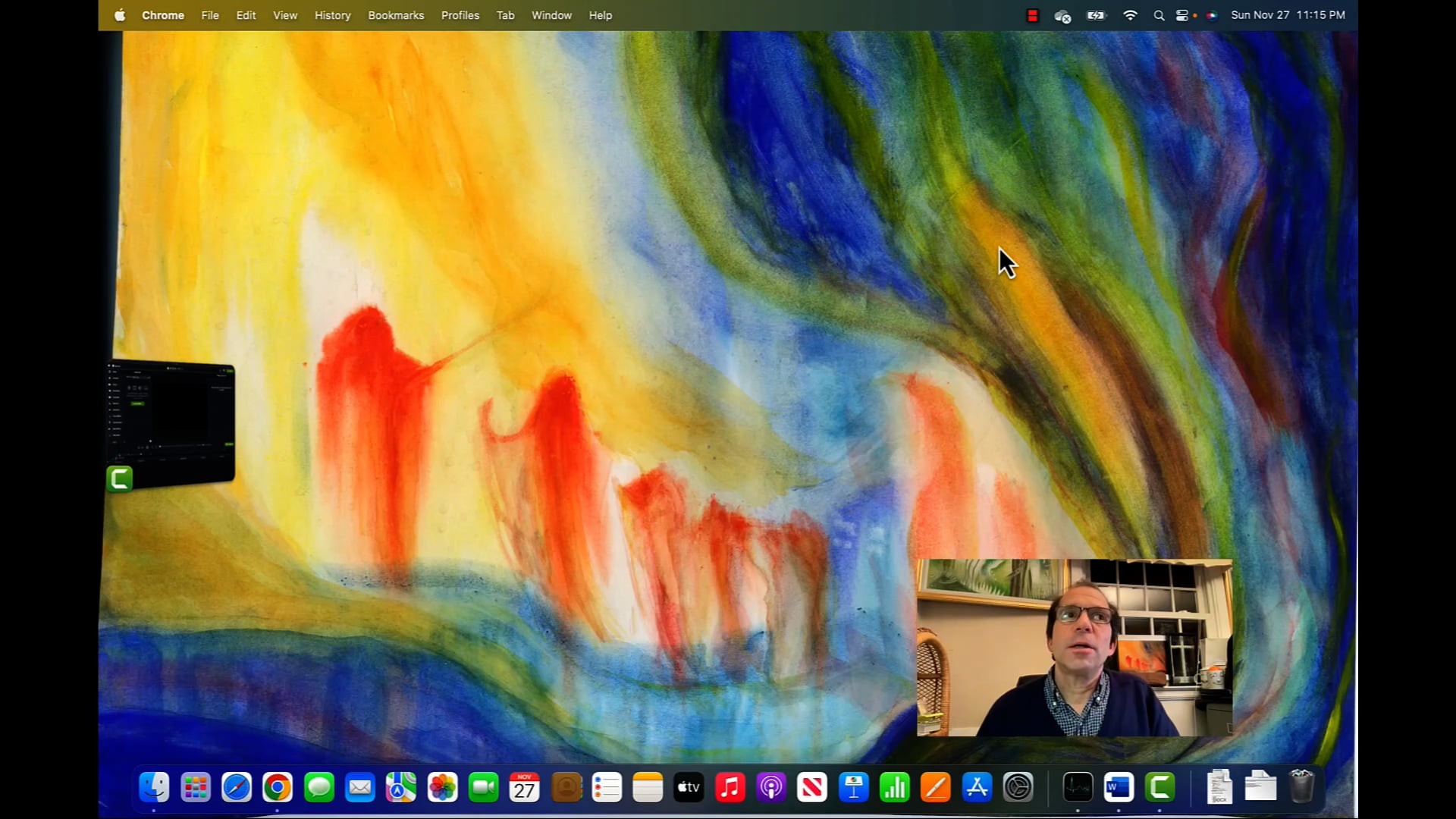
Task: Open the docx document in Dock
Action: (x=1219, y=787)
